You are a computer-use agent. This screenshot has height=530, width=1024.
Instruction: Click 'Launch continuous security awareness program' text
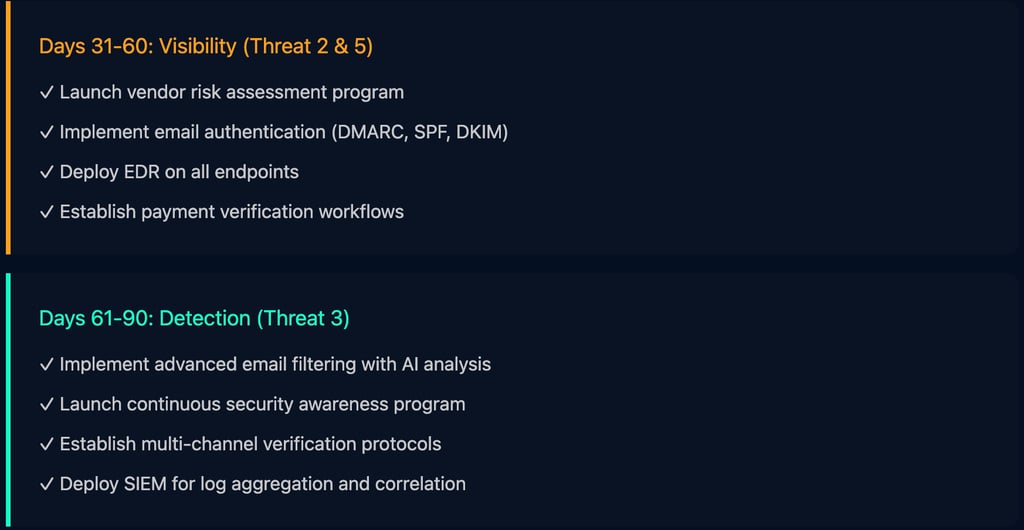(x=262, y=405)
